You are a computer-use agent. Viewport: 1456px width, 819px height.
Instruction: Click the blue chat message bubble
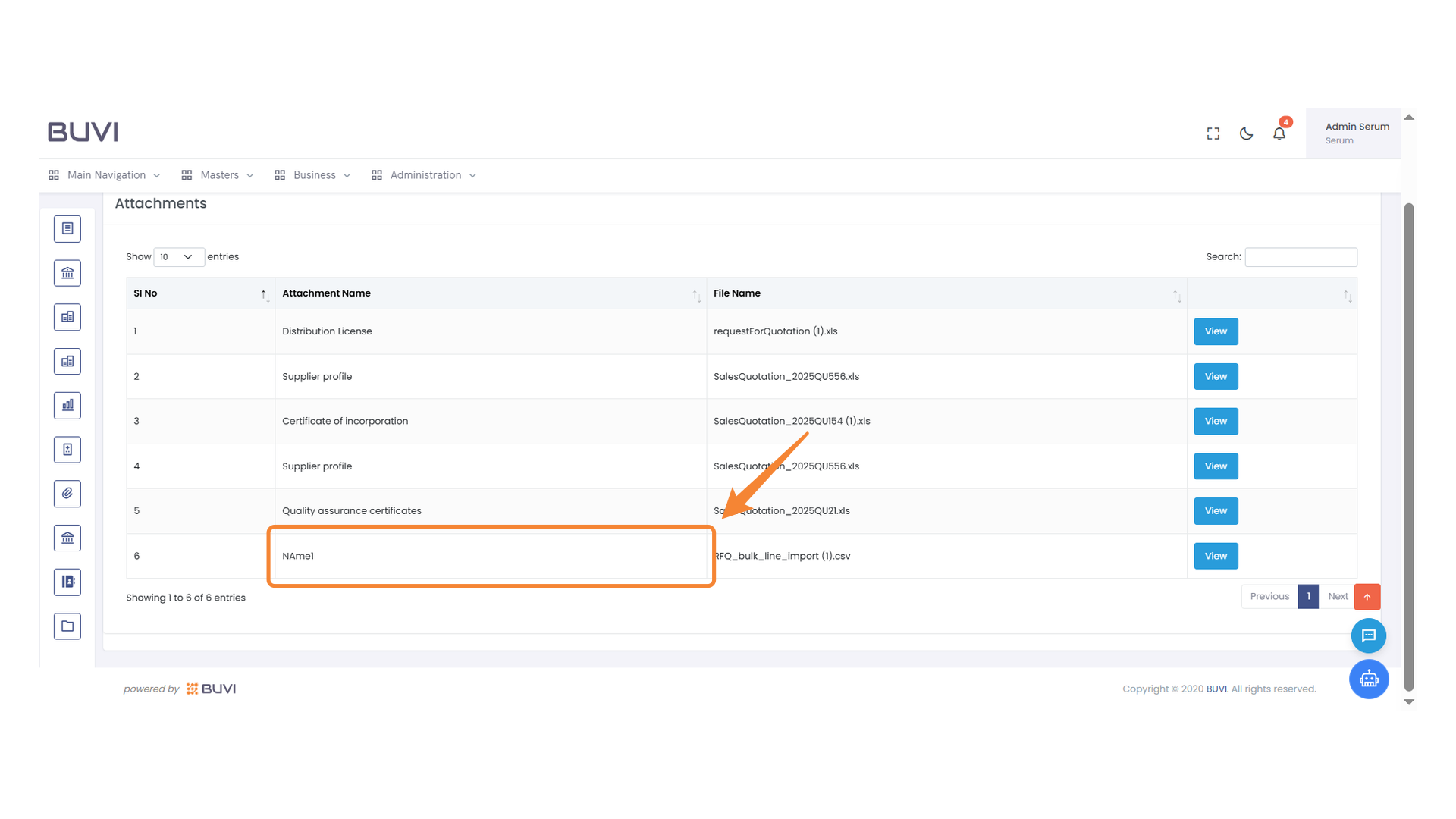click(x=1369, y=635)
